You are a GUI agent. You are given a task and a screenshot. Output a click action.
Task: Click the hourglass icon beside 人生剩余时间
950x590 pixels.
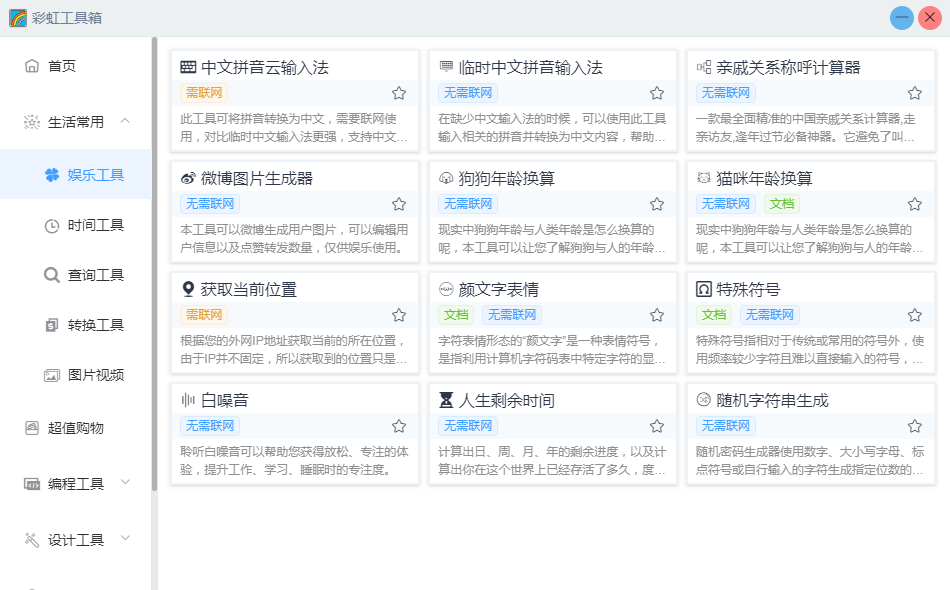tap(446, 400)
